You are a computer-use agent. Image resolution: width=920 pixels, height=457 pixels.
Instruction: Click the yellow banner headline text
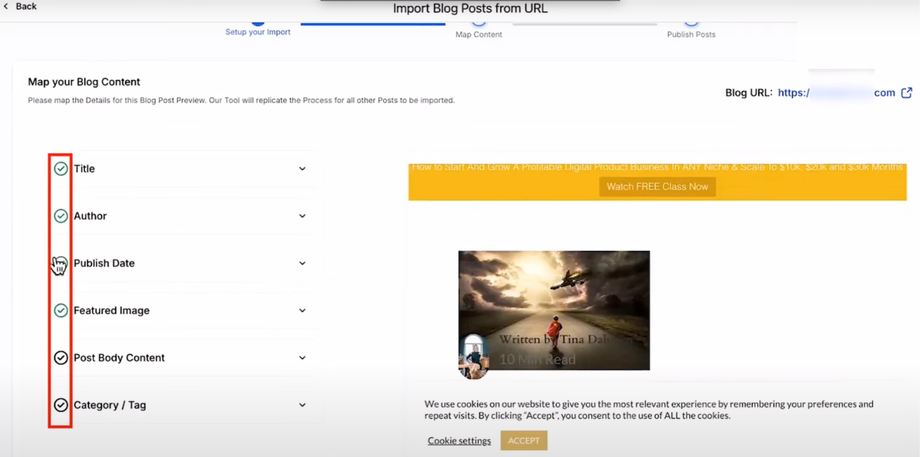click(657, 167)
